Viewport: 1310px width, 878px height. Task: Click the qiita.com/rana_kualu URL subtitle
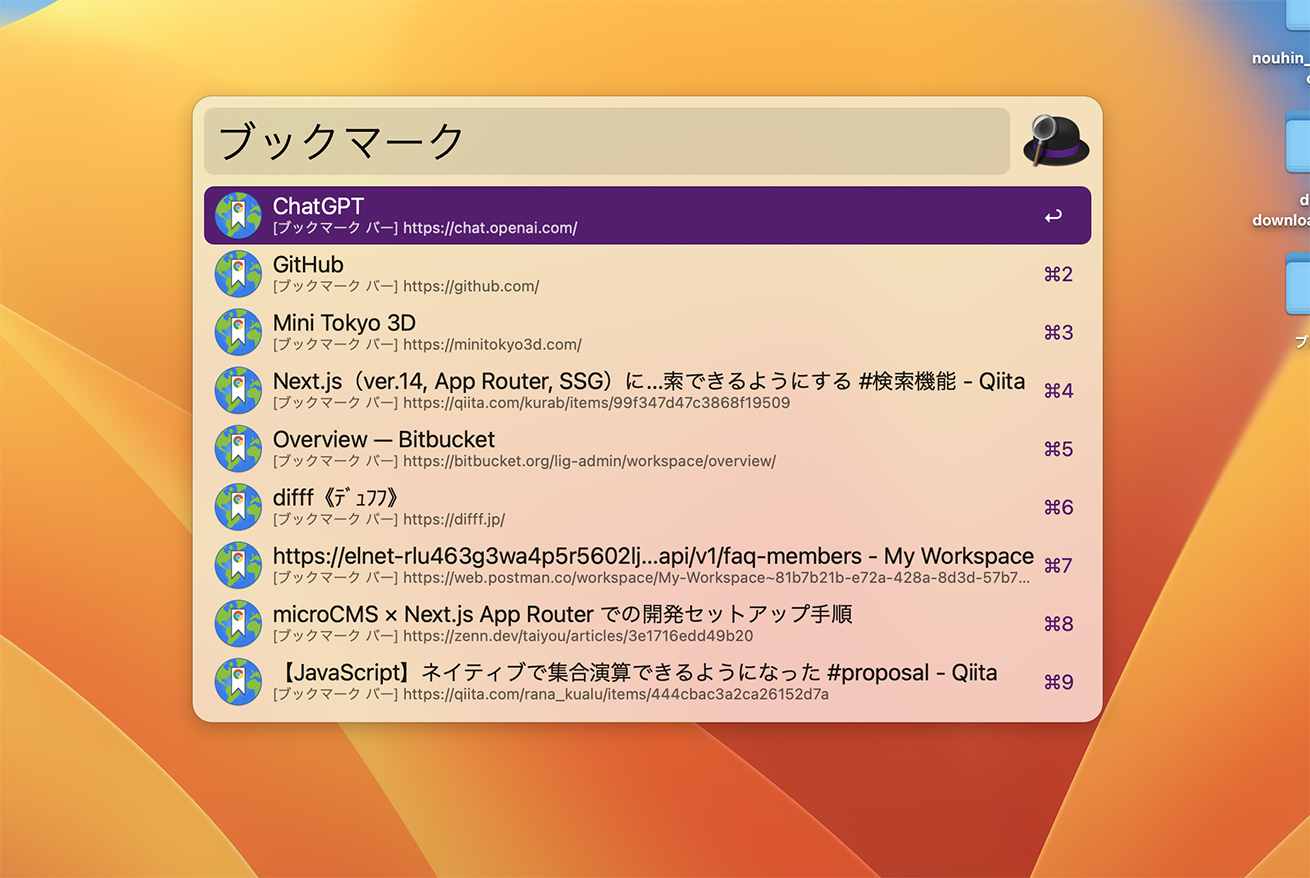[616, 694]
